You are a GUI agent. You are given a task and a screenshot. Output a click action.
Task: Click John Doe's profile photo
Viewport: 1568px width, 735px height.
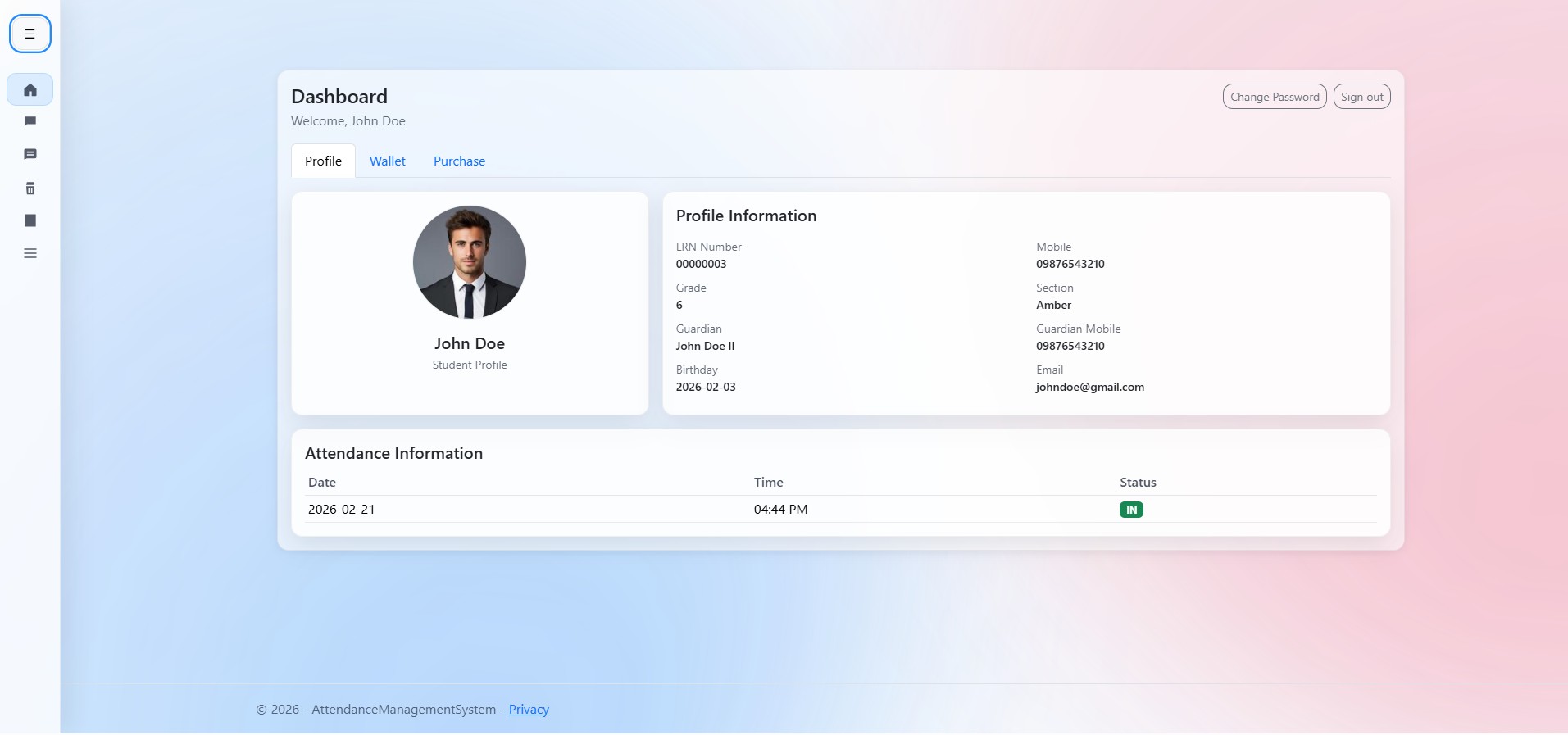click(470, 262)
